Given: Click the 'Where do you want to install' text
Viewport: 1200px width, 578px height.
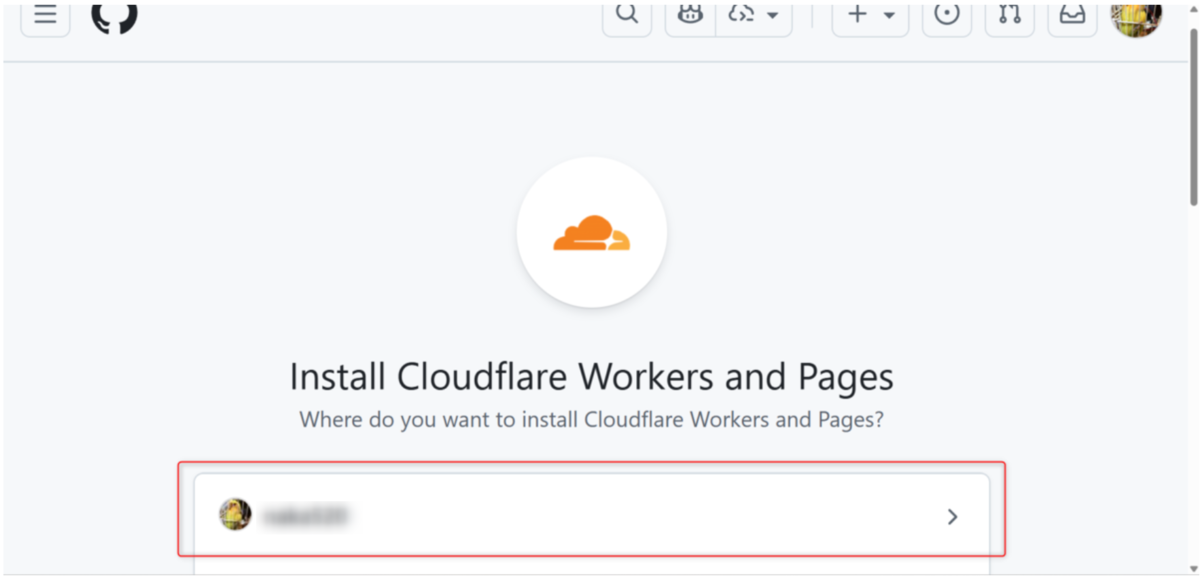Looking at the screenshot, I should 592,419.
